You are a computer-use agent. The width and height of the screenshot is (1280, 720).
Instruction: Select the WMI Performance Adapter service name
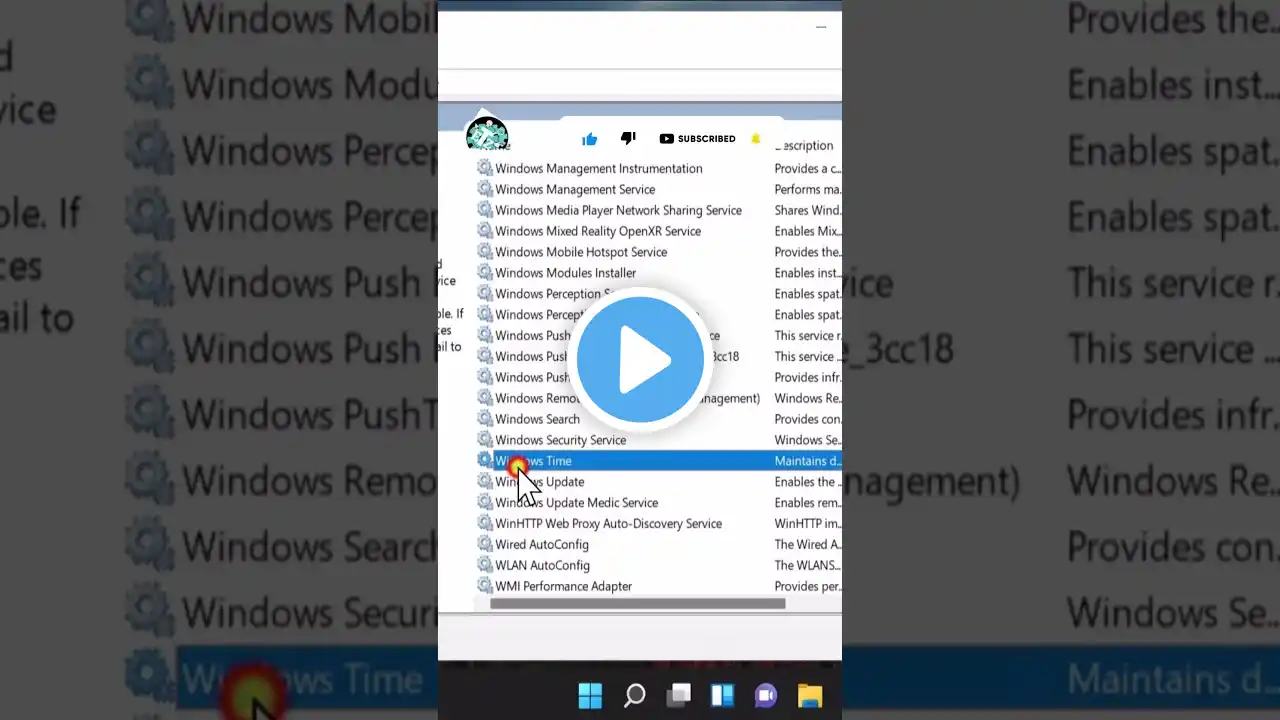tap(563, 587)
